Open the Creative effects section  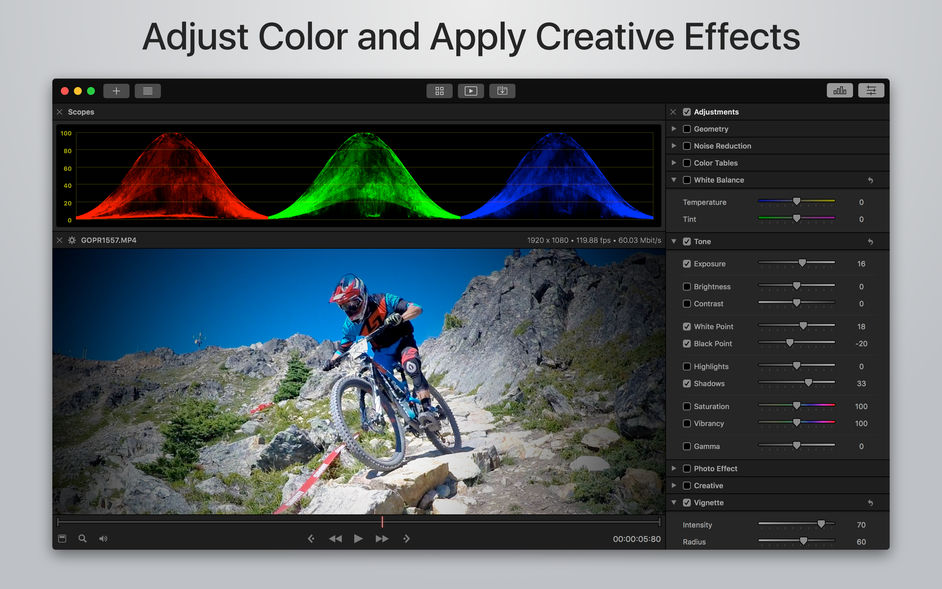[674, 485]
